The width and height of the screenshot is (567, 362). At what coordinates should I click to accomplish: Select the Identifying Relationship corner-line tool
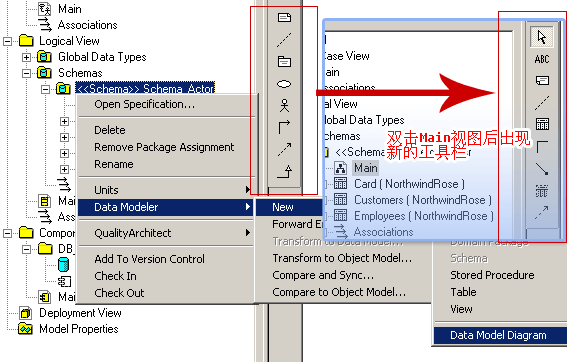542,146
